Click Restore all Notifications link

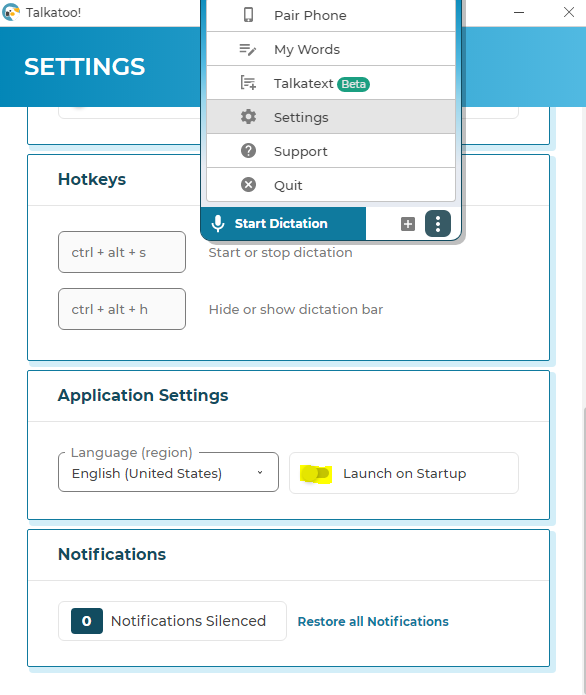[x=373, y=621]
